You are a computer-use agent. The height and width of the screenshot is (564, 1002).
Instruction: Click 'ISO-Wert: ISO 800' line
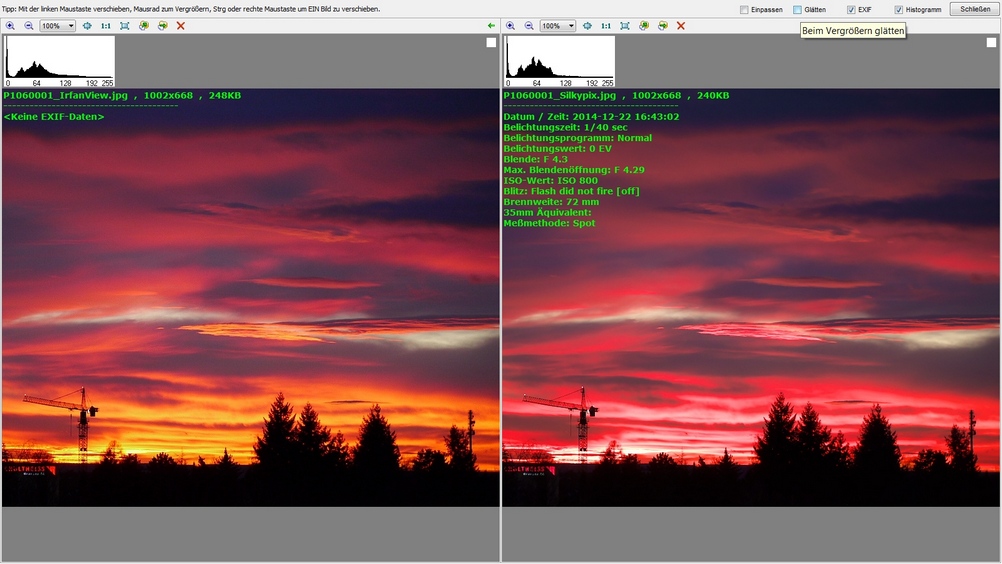pyautogui.click(x=550, y=180)
